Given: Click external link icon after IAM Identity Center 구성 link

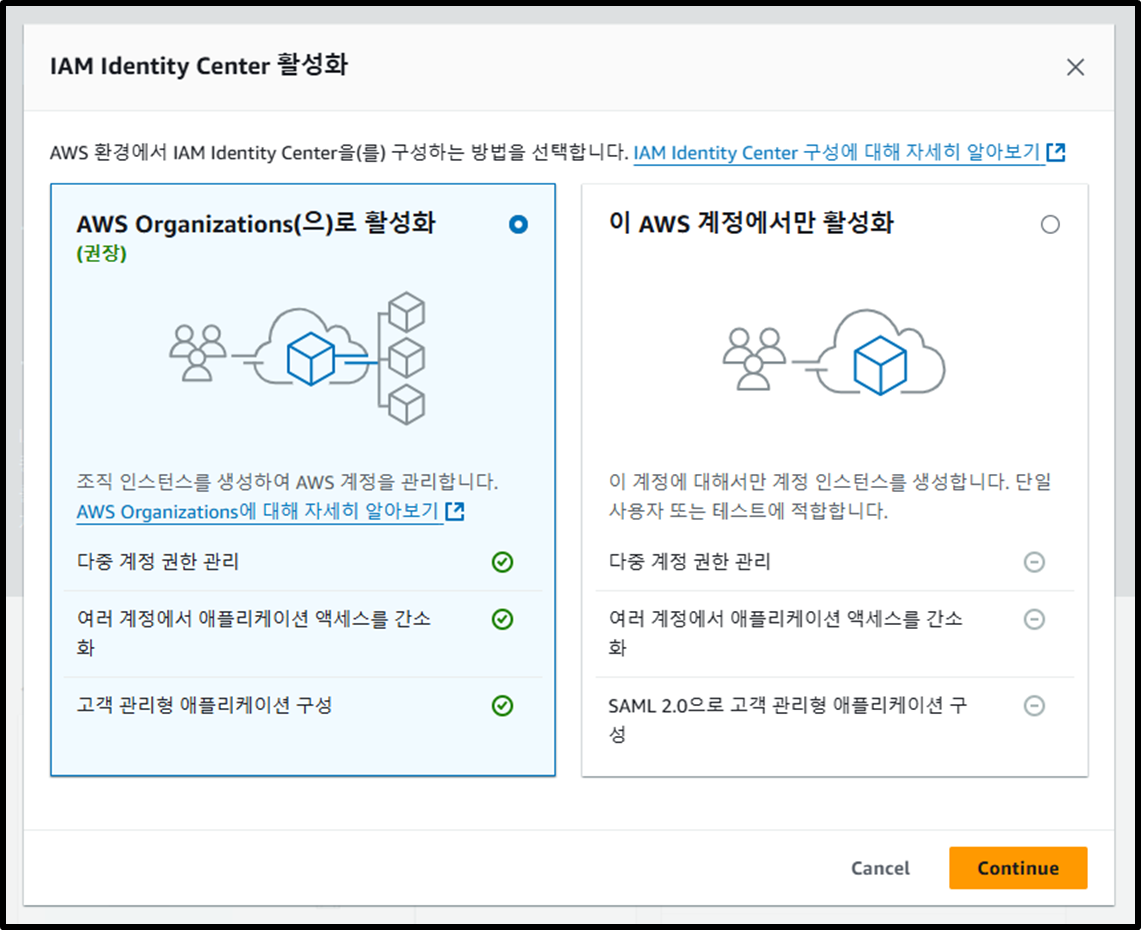Looking at the screenshot, I should coord(1056,152).
